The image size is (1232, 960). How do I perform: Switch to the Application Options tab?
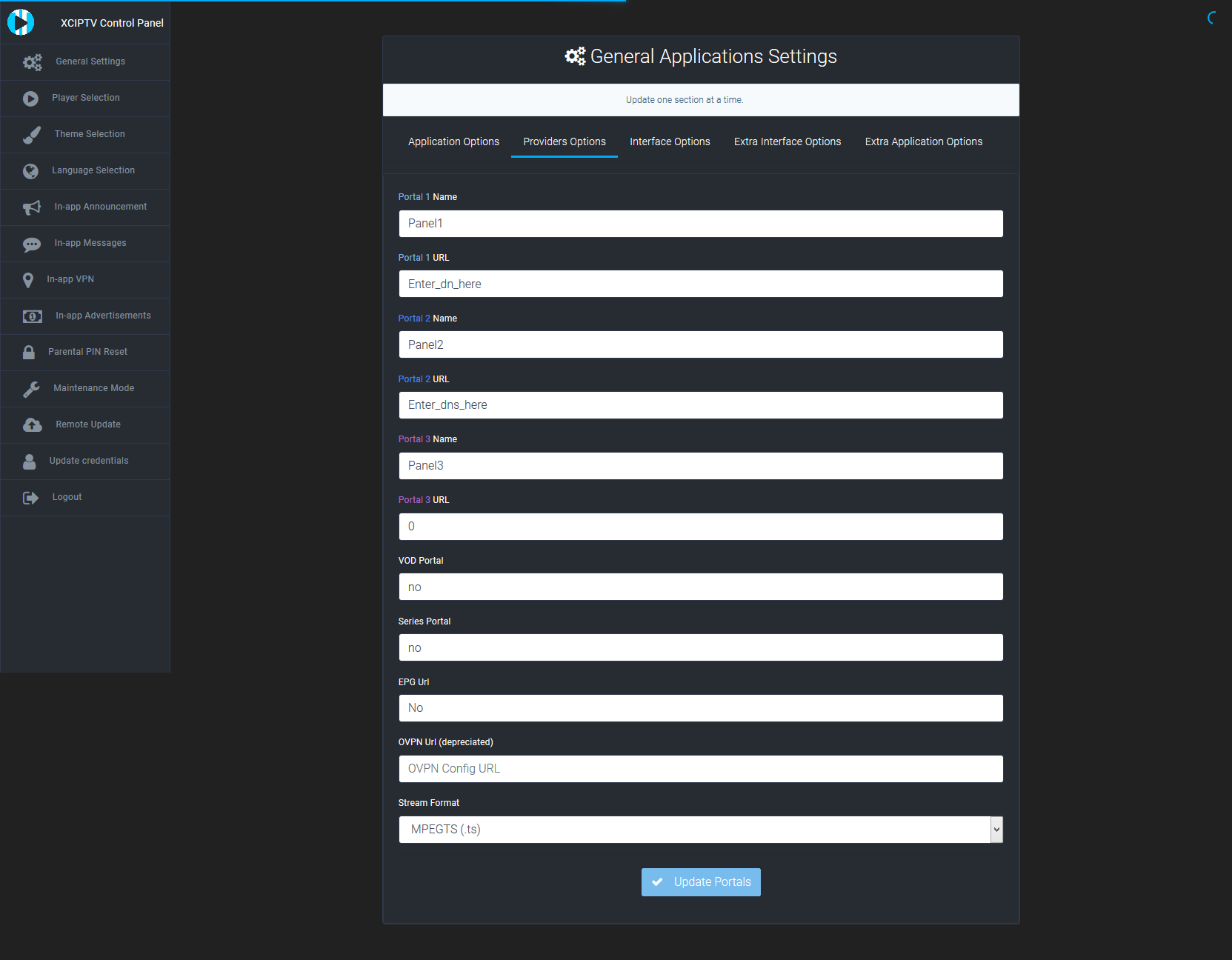pos(453,141)
